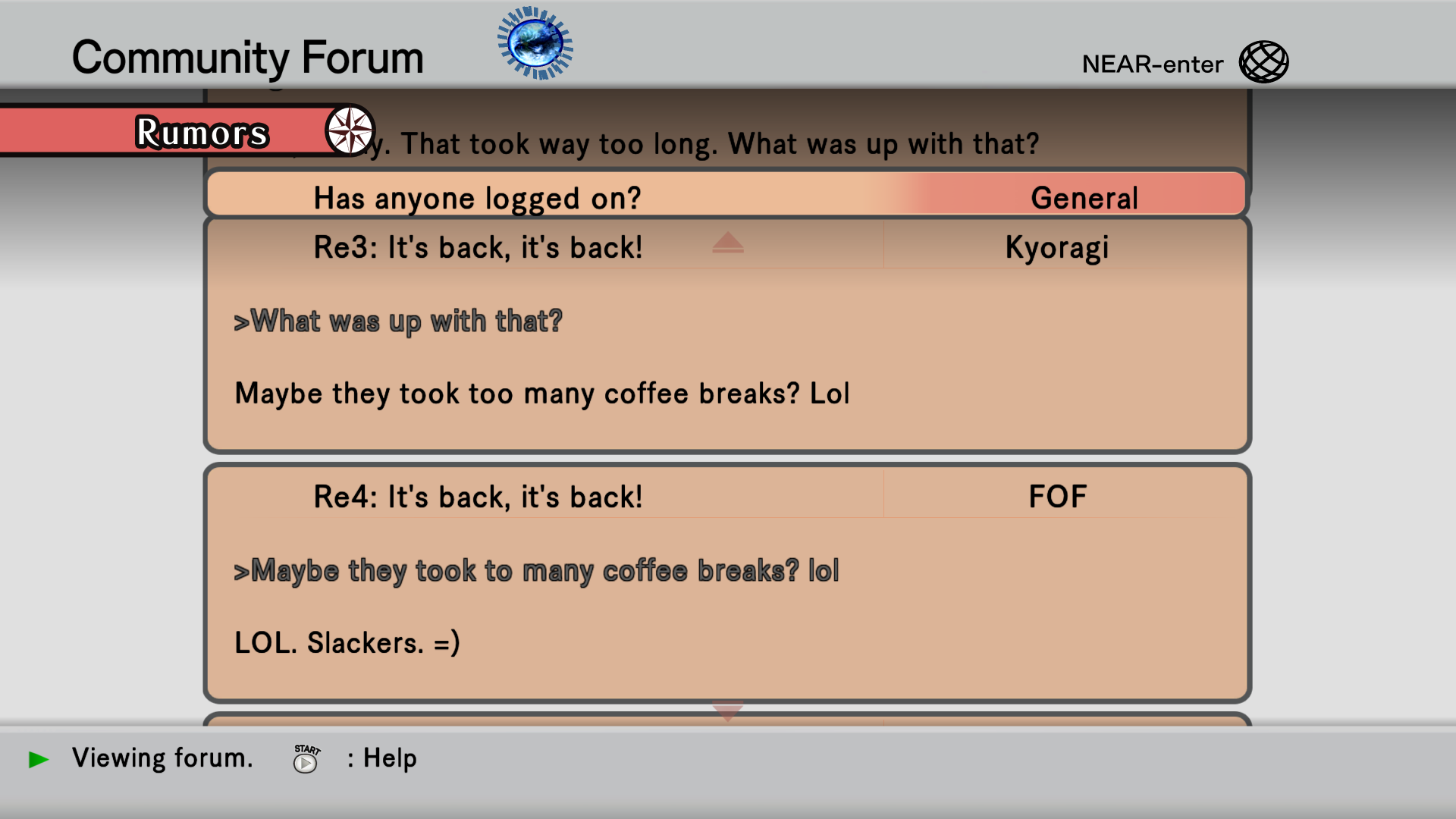Image resolution: width=1456 pixels, height=819 pixels.
Task: Click the NEAR-enter text label
Action: pos(1152,64)
